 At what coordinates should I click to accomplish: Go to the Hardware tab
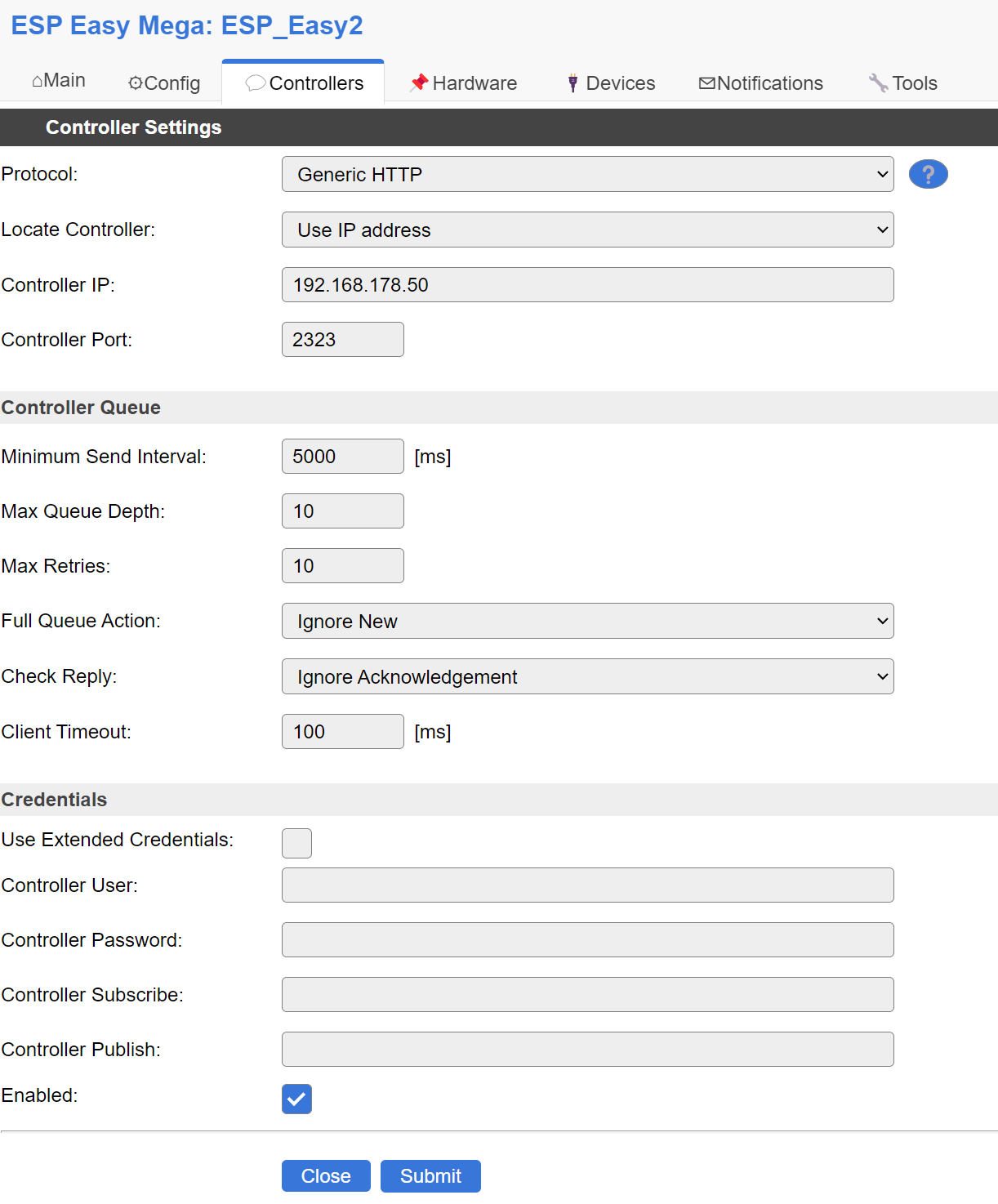coord(463,83)
